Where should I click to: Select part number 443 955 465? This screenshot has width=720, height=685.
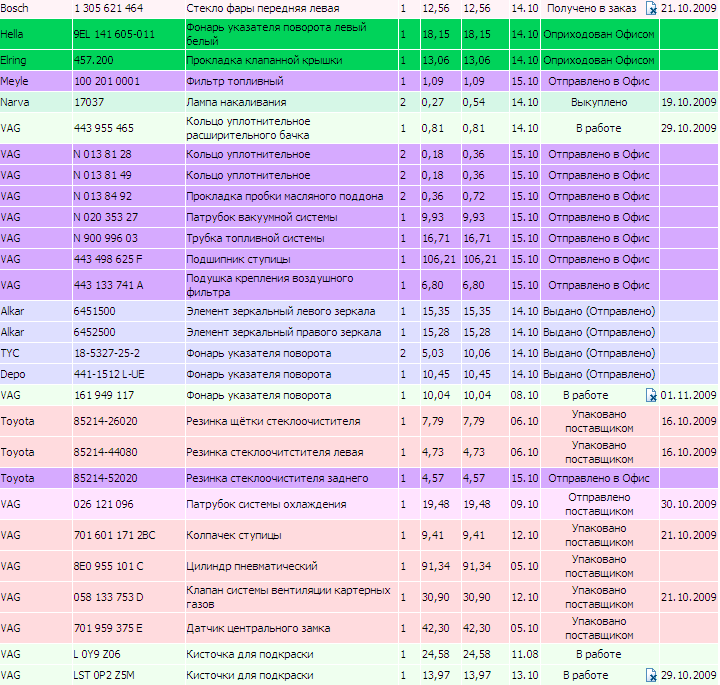click(104, 128)
